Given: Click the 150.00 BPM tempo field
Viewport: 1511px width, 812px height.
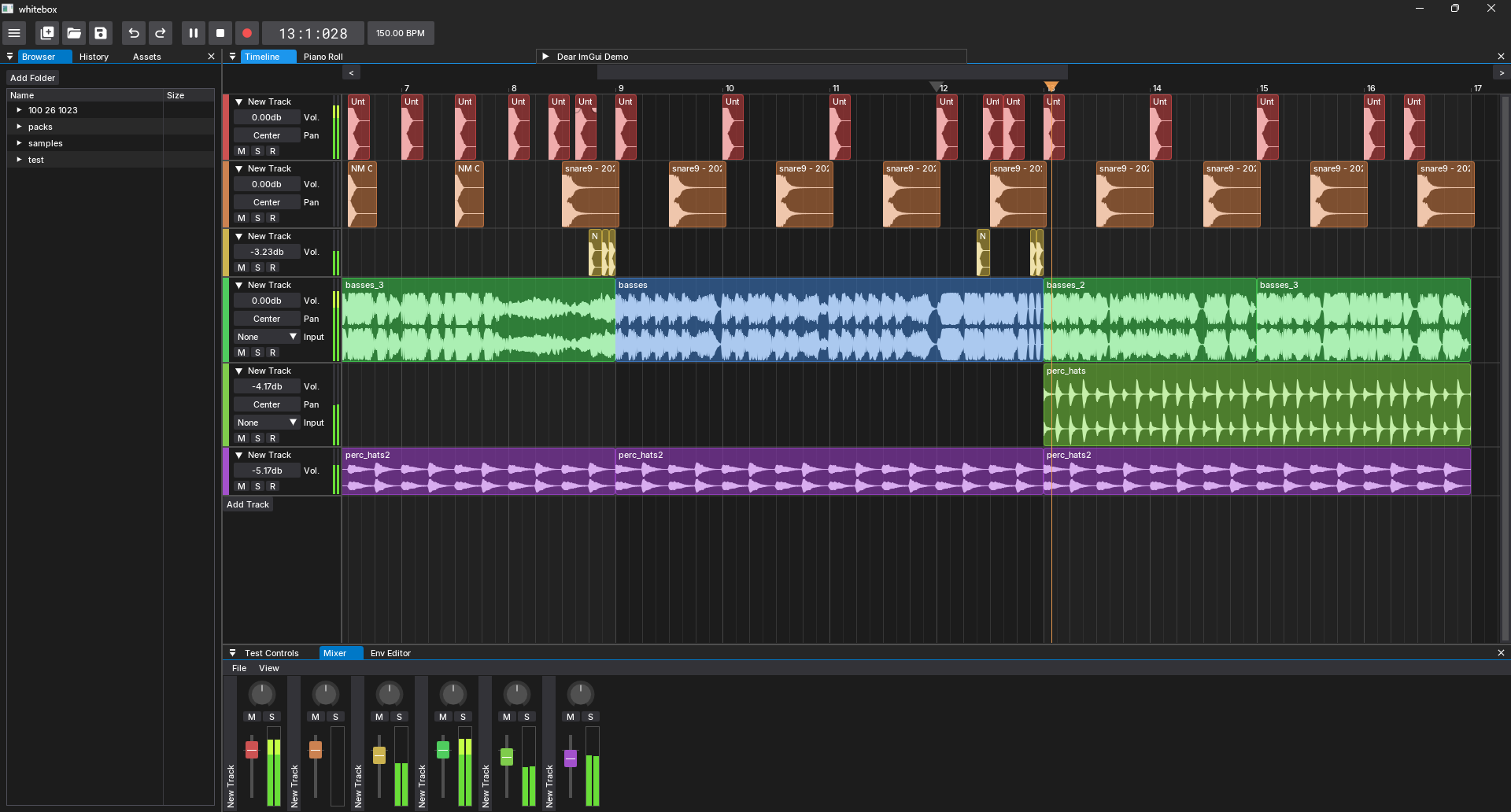Looking at the screenshot, I should pos(401,33).
